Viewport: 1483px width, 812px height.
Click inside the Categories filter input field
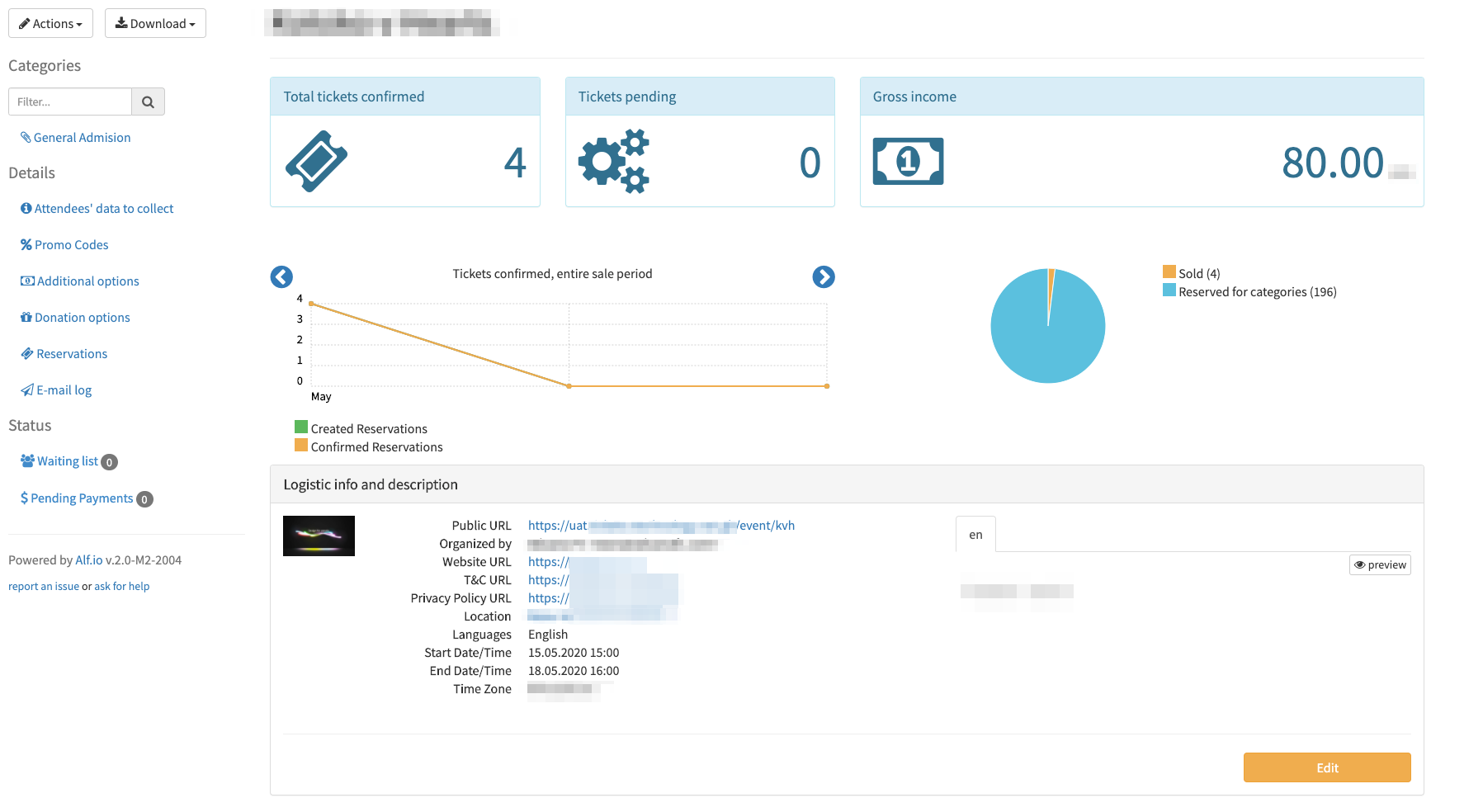69,101
